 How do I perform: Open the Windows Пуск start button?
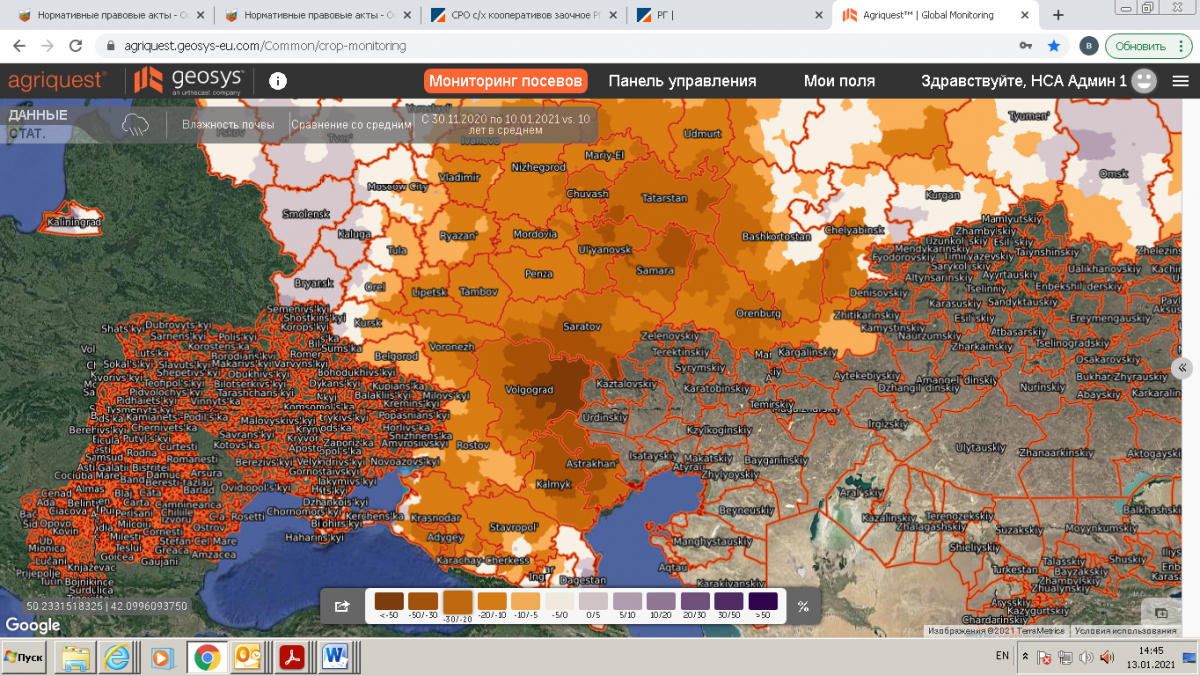click(x=24, y=657)
